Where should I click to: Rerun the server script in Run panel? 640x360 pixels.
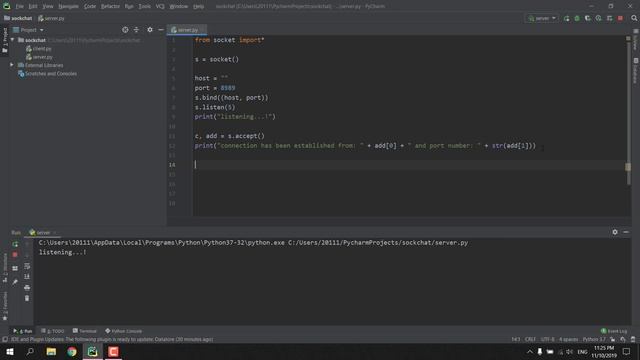[x=15, y=244]
